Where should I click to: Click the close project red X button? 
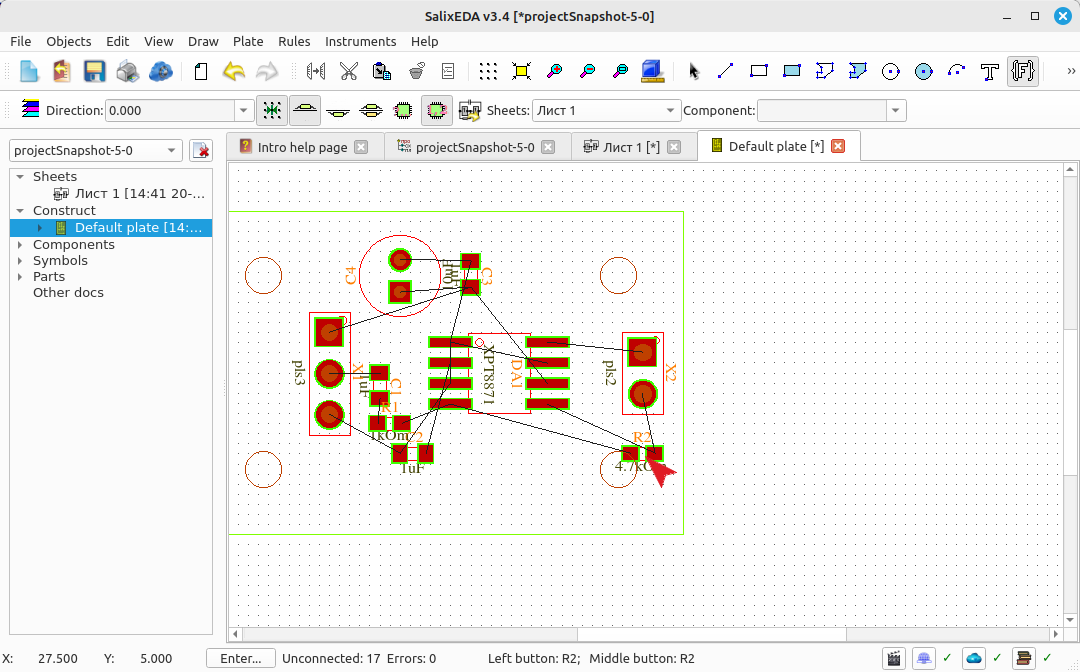pyautogui.click(x=201, y=150)
